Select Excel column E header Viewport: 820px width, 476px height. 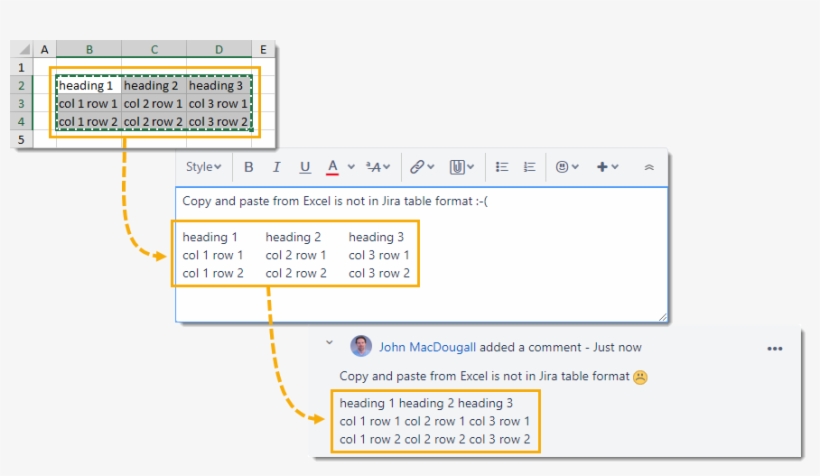tap(263, 50)
